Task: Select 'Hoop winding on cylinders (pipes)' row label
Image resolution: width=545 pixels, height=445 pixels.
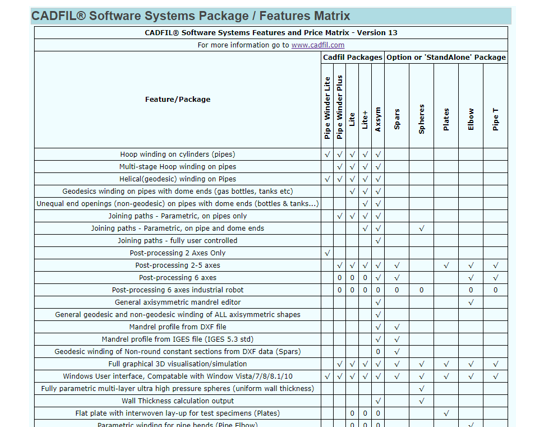Action: [178, 154]
